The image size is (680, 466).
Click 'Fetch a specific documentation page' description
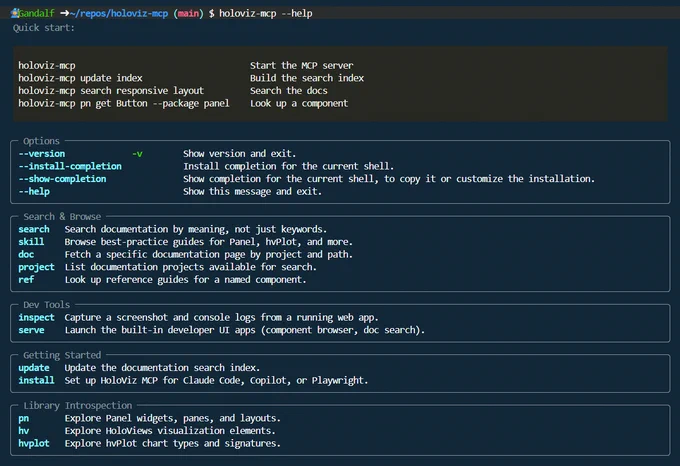[x=209, y=254]
